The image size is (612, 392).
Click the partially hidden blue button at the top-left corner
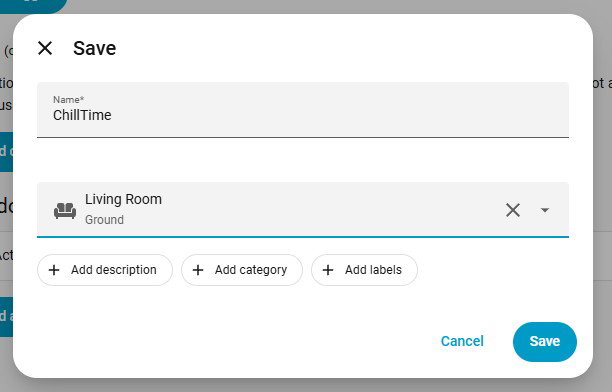[x=33, y=6]
